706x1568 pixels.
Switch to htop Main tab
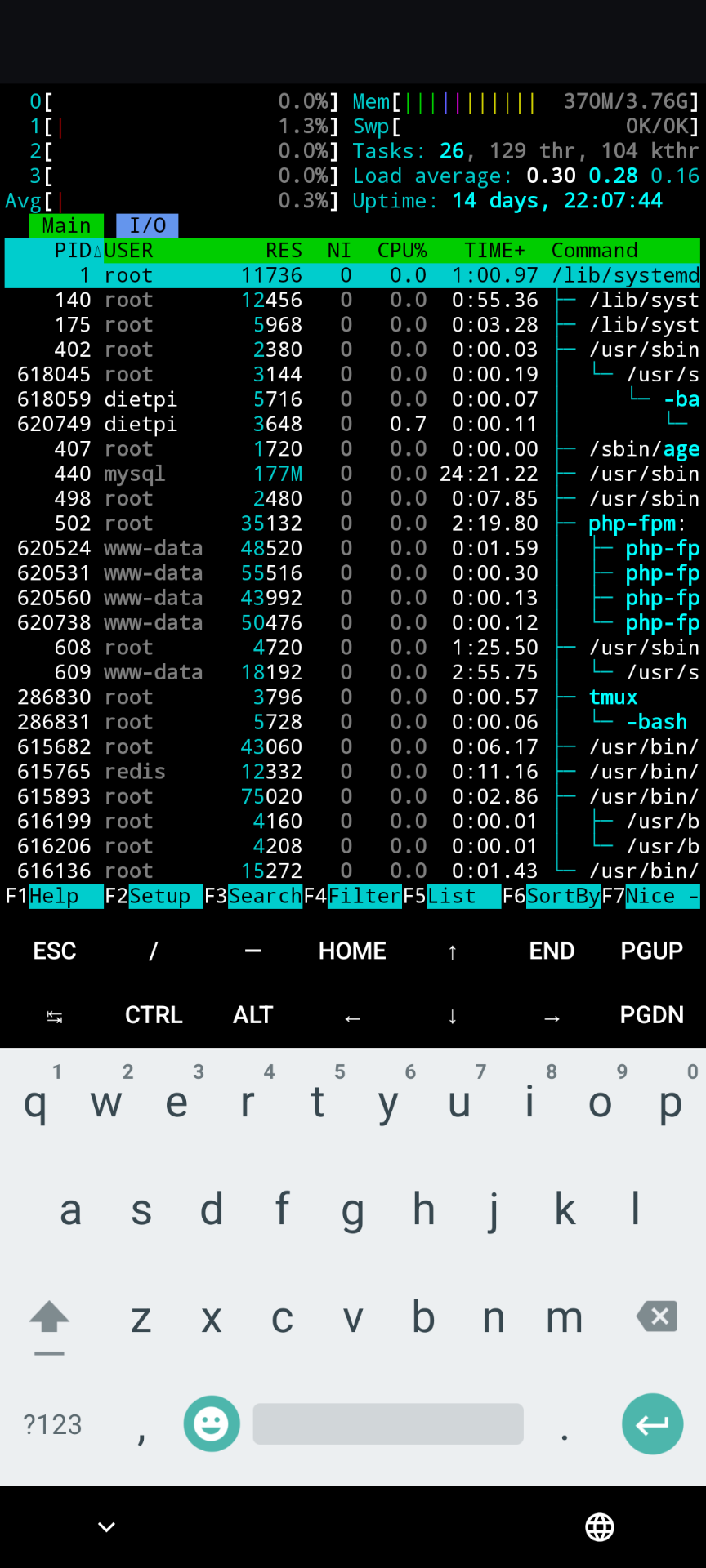pyautogui.click(x=66, y=225)
